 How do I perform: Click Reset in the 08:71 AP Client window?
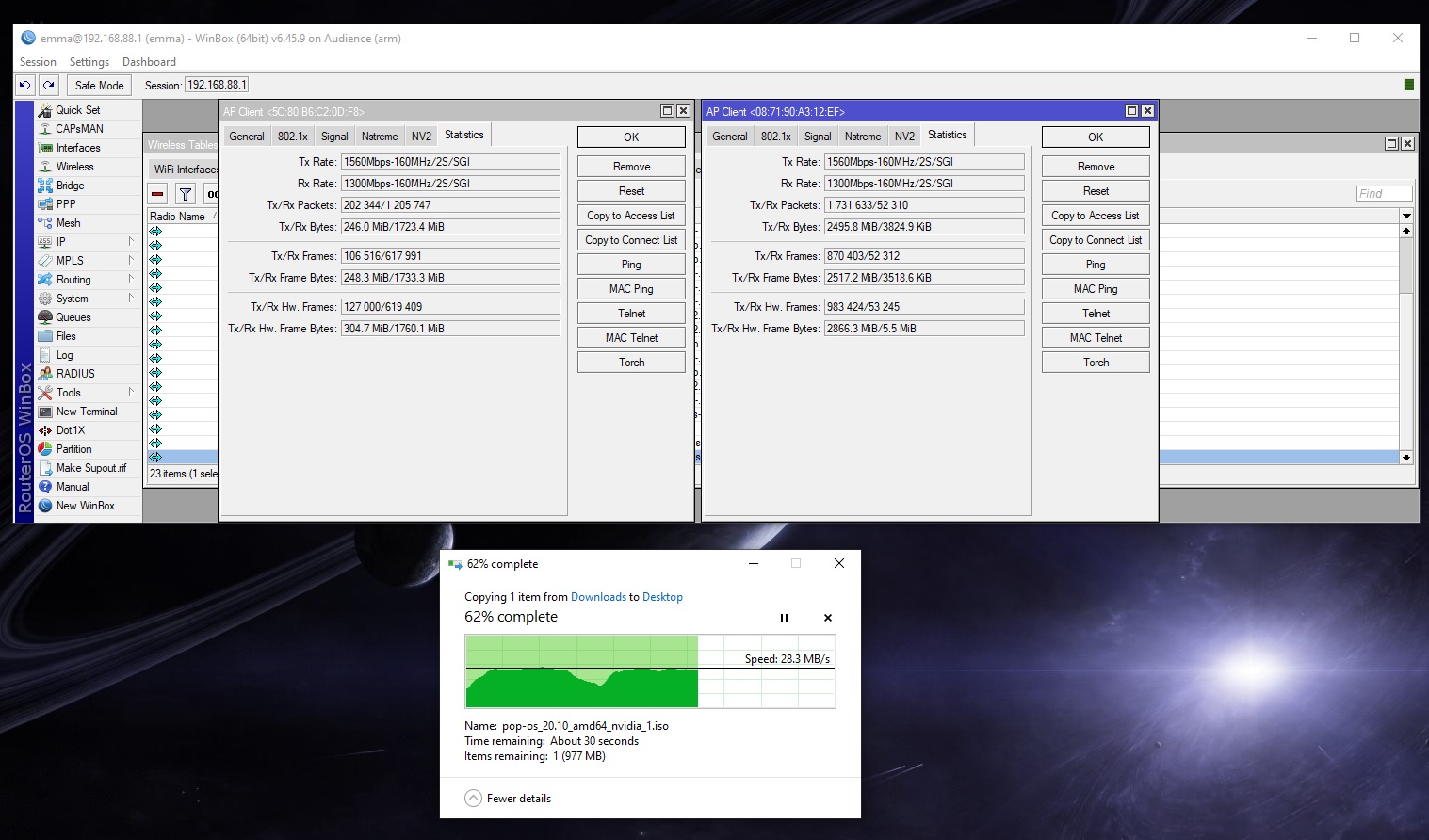coord(1096,191)
